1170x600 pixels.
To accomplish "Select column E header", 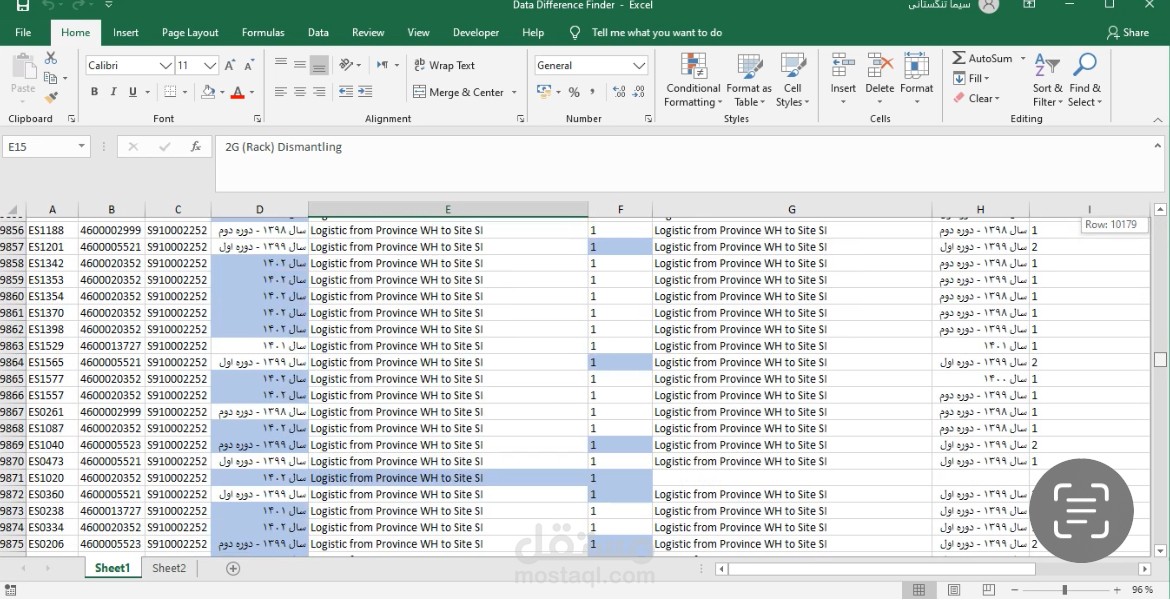I will click(448, 210).
